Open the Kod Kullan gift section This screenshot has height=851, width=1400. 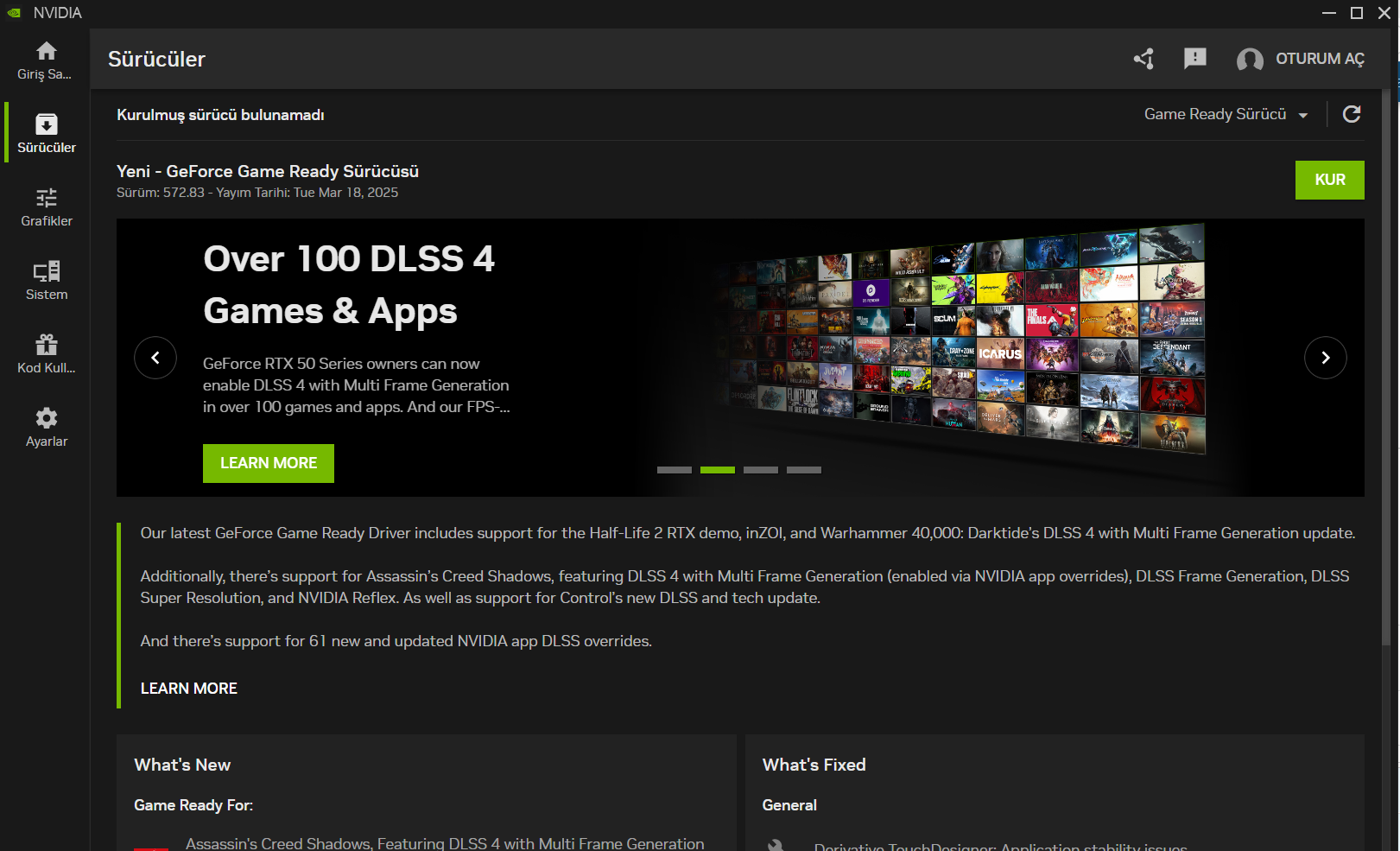[47, 354]
